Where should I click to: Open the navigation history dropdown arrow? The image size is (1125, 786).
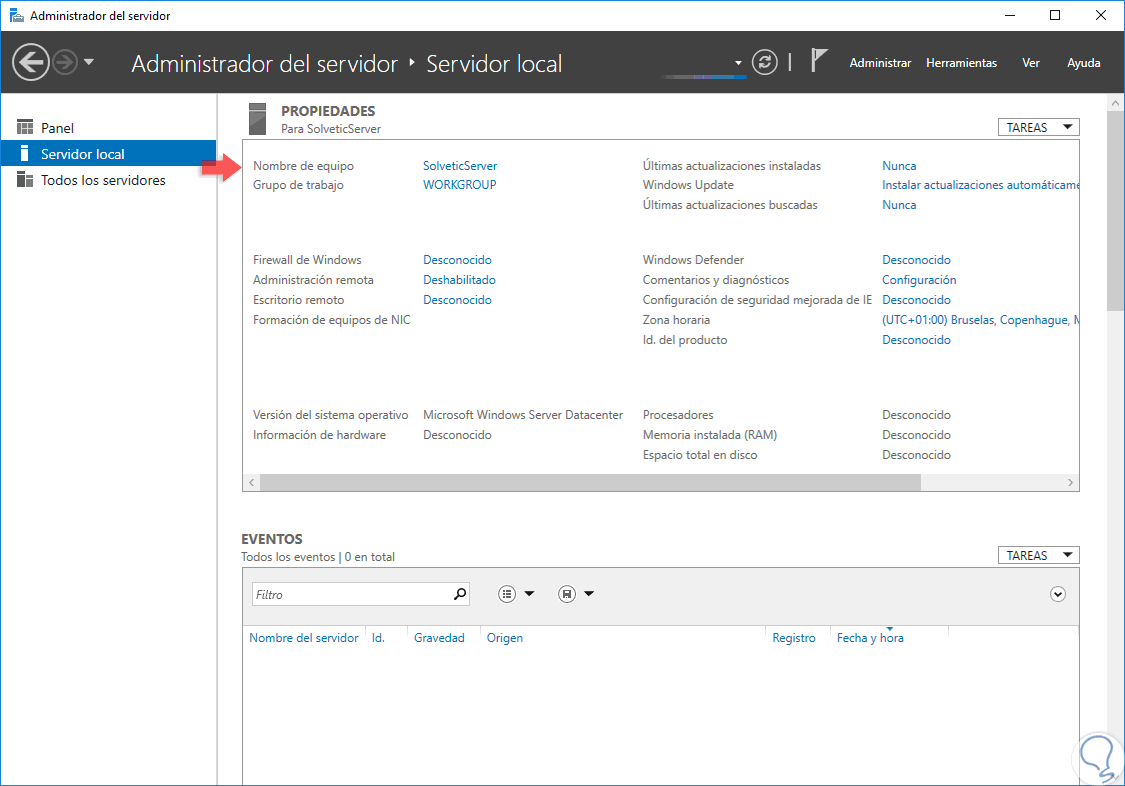coord(89,63)
